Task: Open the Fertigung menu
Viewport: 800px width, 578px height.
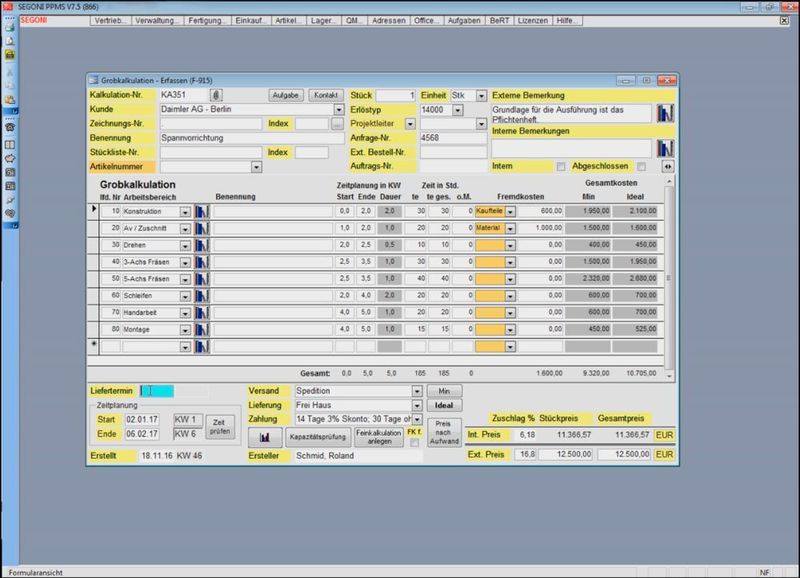Action: click(207, 21)
